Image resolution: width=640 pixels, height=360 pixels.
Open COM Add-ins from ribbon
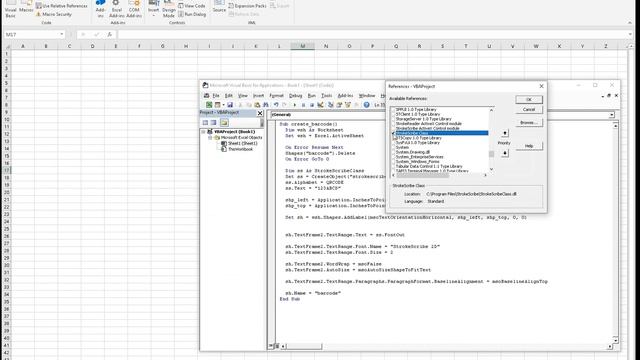click(134, 9)
